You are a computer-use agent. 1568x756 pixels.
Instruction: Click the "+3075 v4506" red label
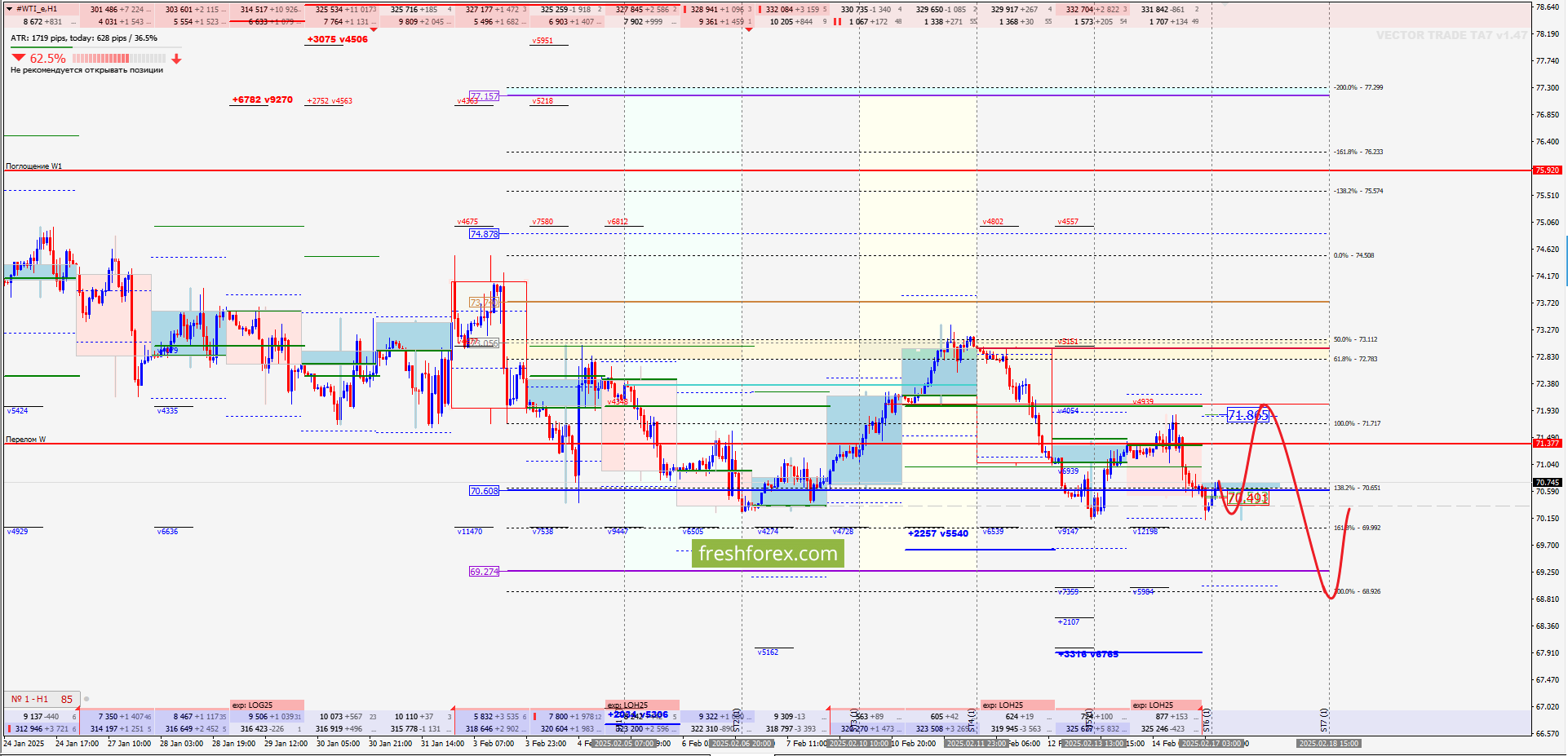point(338,39)
